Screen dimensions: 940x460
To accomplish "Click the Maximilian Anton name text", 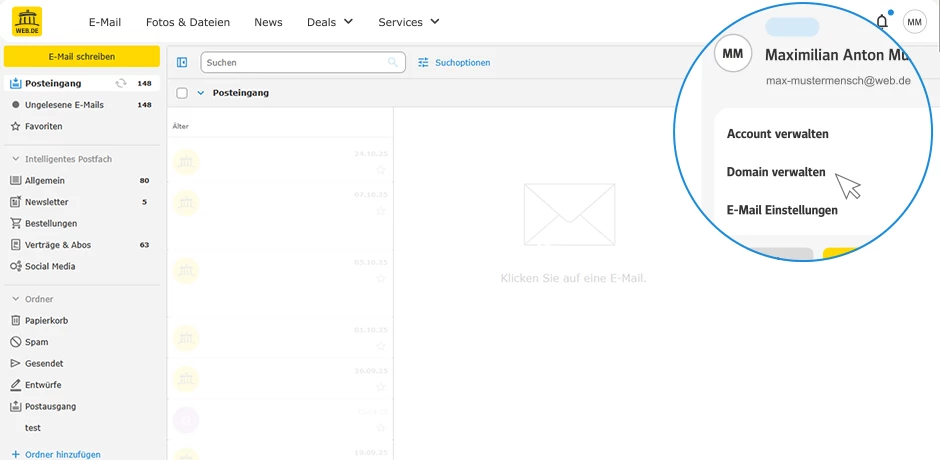I will click(x=836, y=55).
